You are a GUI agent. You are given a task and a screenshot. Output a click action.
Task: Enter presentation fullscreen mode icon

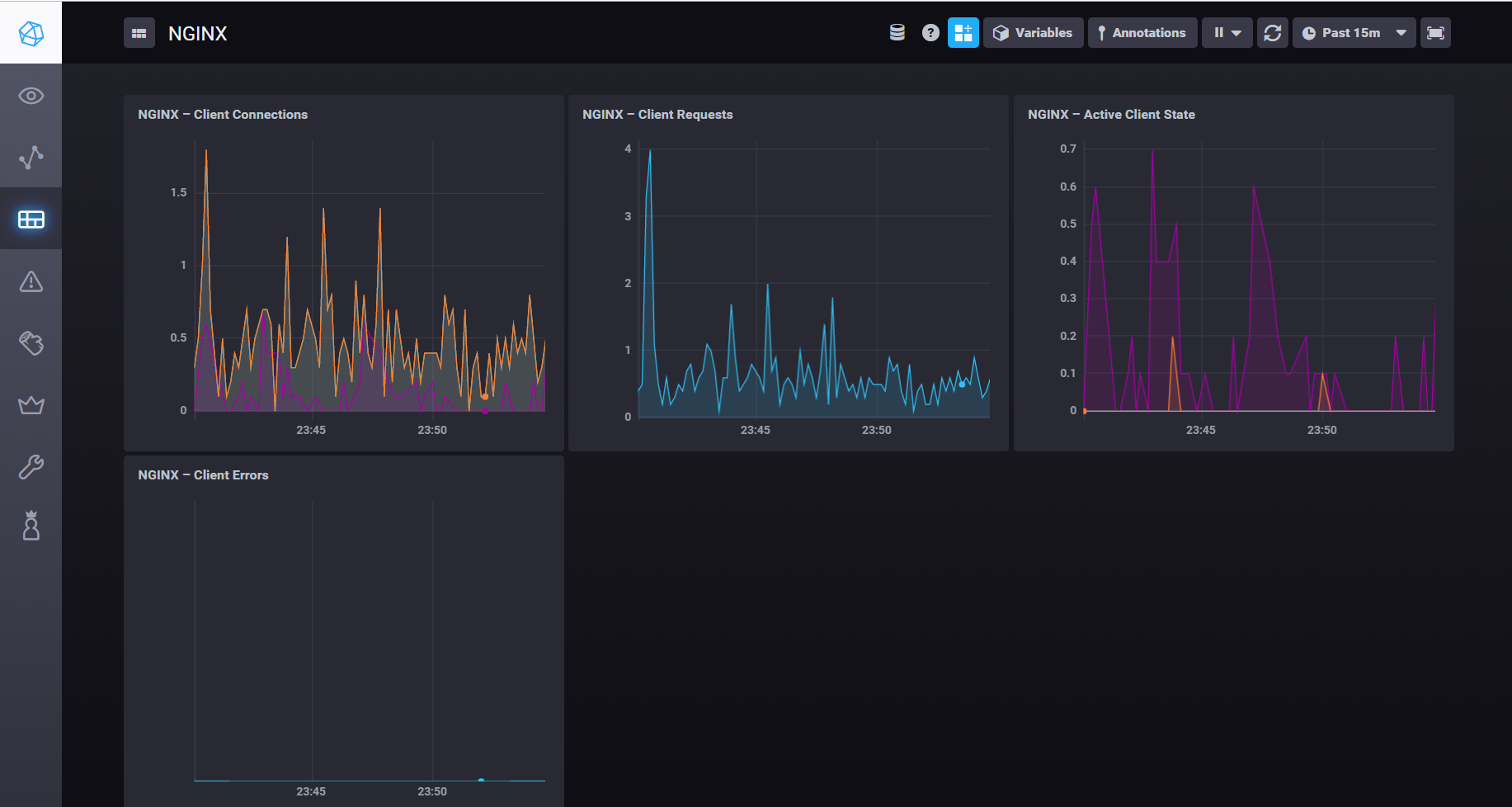(1435, 33)
